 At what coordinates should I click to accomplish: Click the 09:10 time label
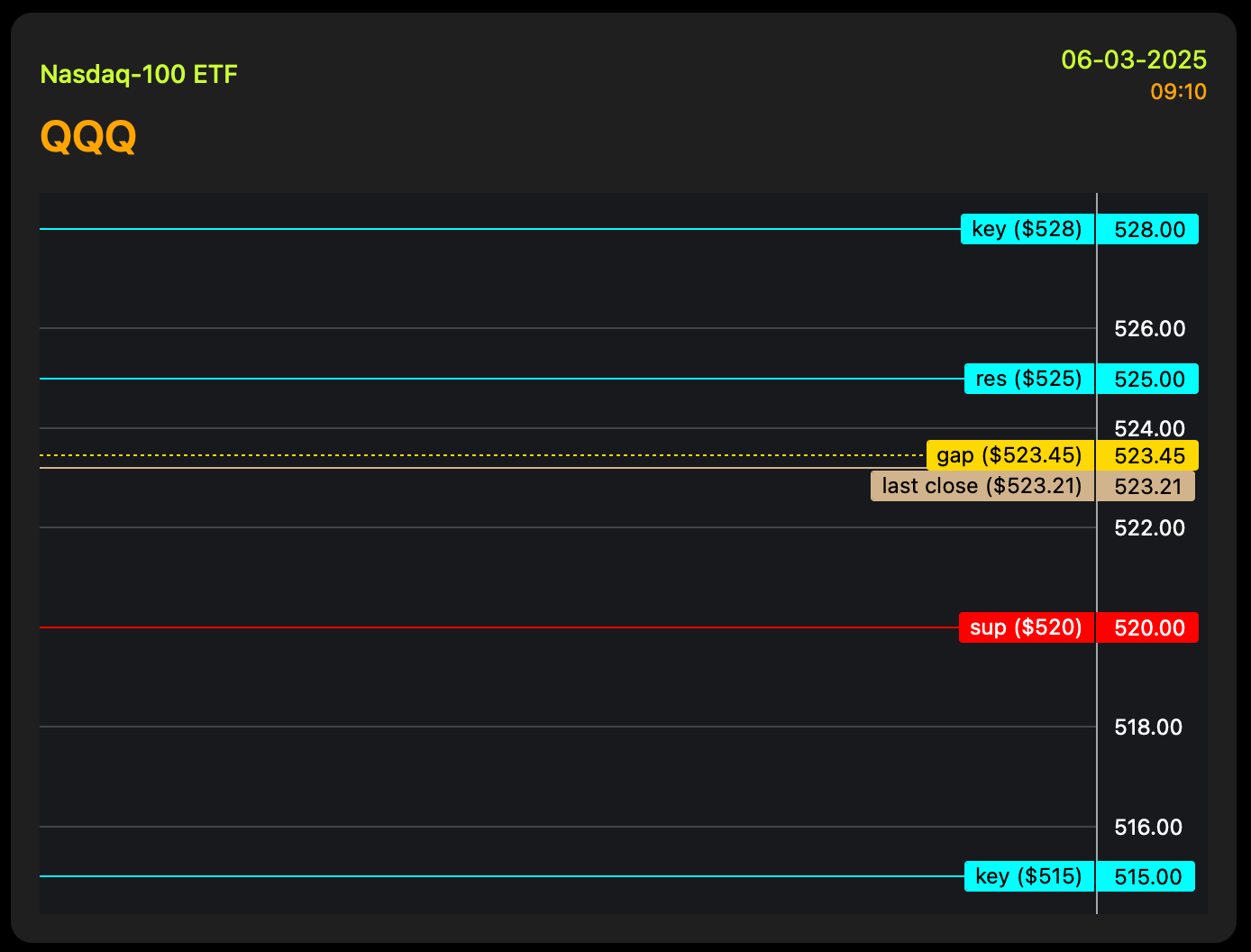click(1178, 92)
